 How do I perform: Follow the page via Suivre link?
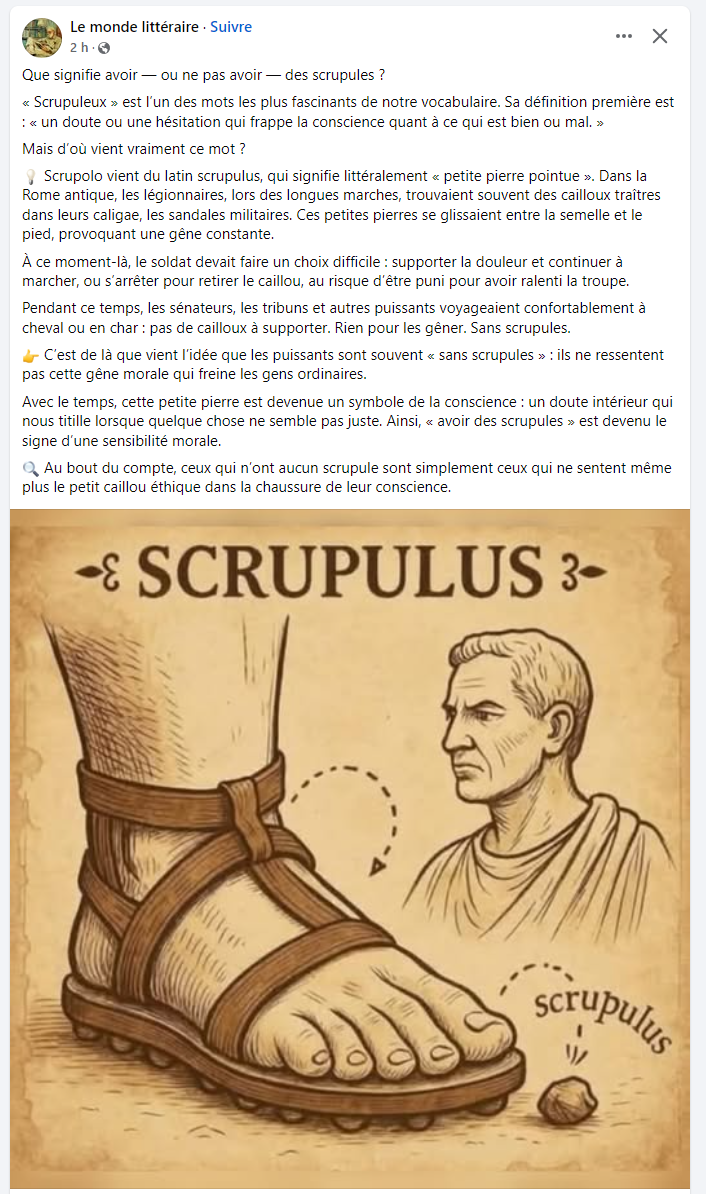pos(231,27)
